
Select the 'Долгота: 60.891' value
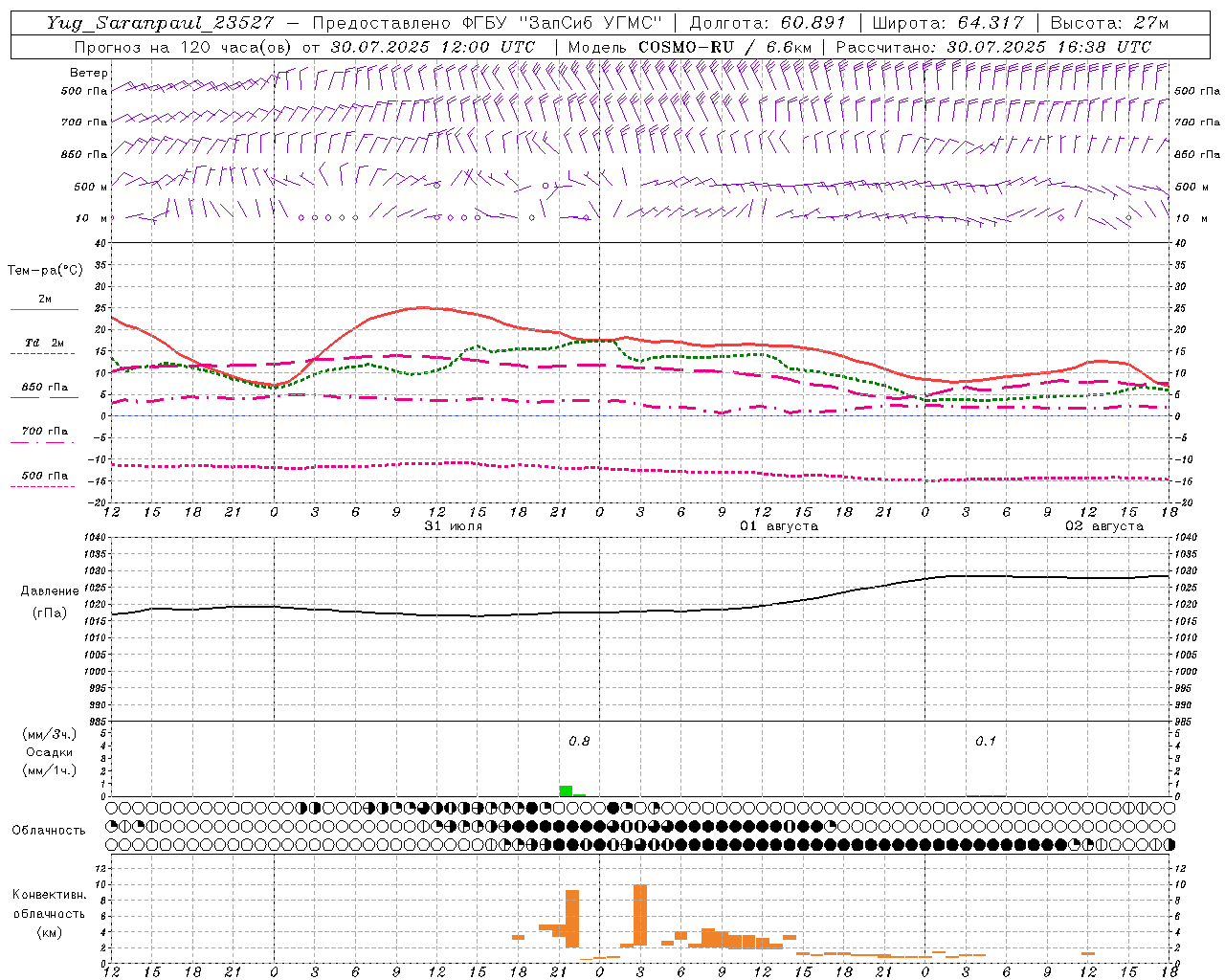[768, 23]
